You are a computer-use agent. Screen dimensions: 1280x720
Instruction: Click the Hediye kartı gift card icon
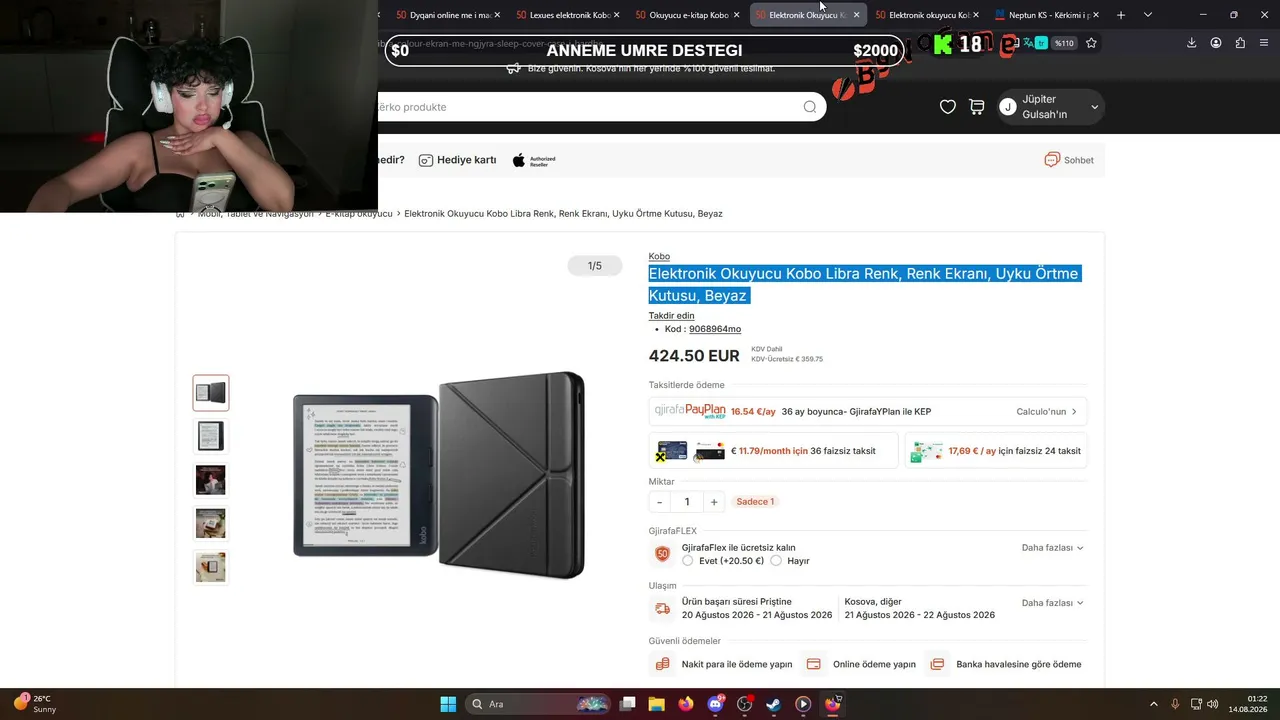pos(426,160)
